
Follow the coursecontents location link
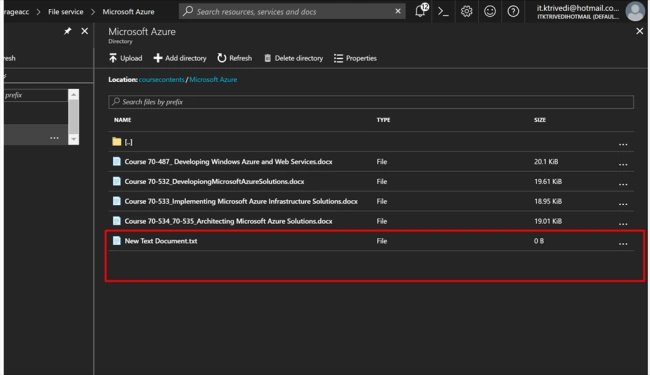tap(162, 80)
